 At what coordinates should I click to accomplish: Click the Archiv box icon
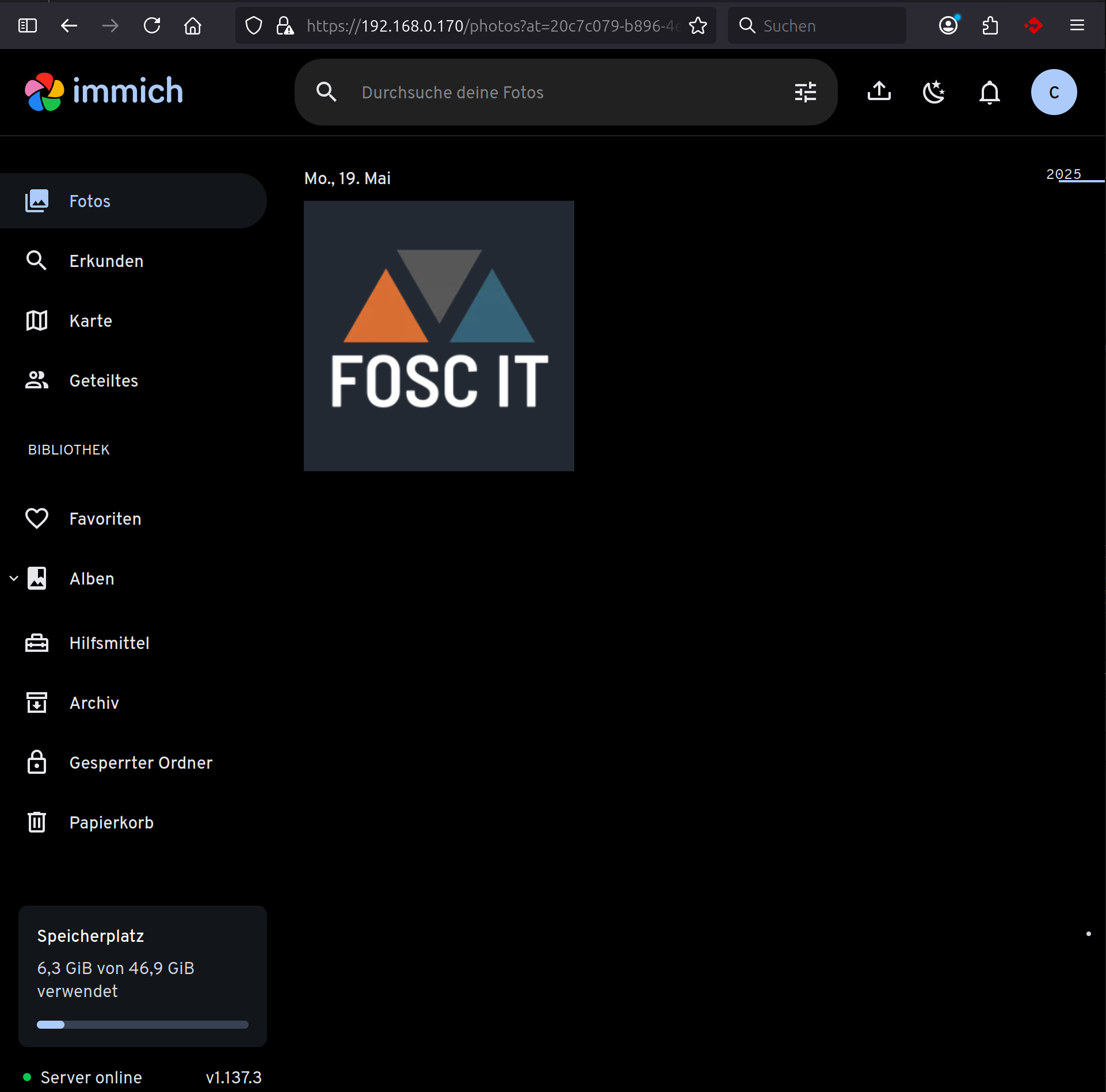pyautogui.click(x=37, y=702)
